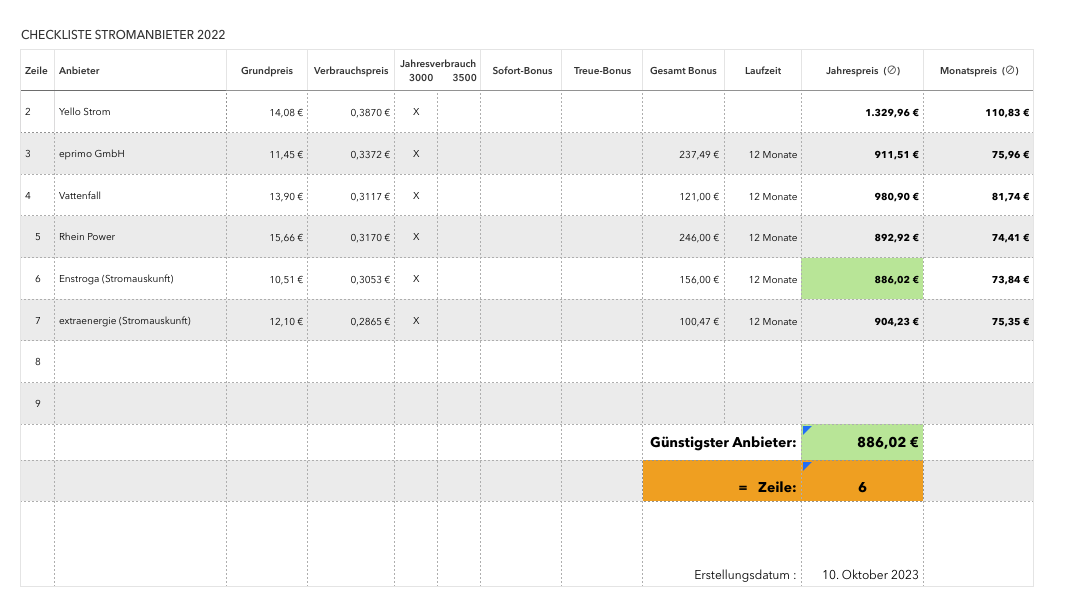This screenshot has height=610, width=1077.
Task: Click the Monatspreis column header
Action: click(x=978, y=71)
